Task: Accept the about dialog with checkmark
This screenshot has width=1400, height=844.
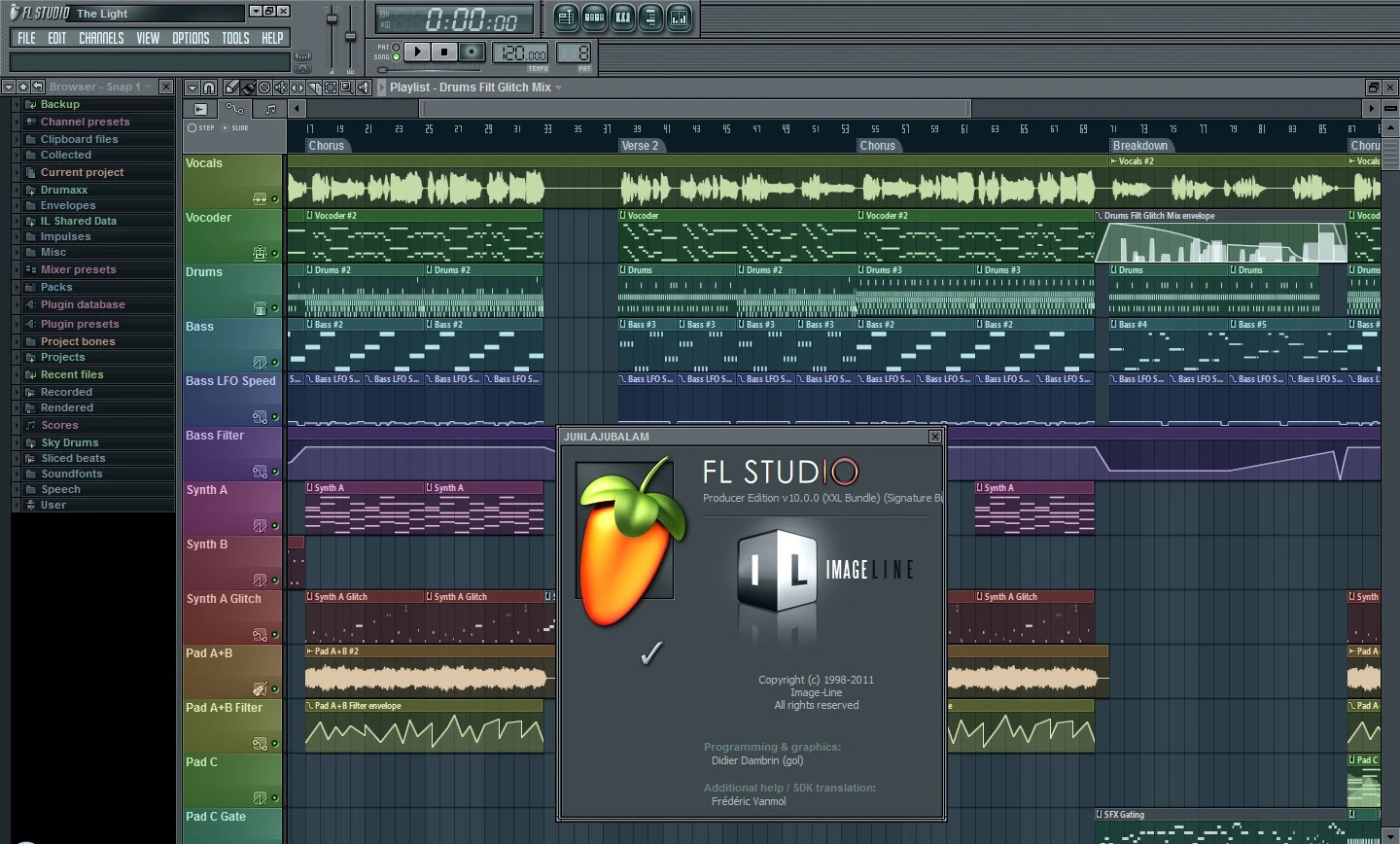Action: click(x=651, y=653)
